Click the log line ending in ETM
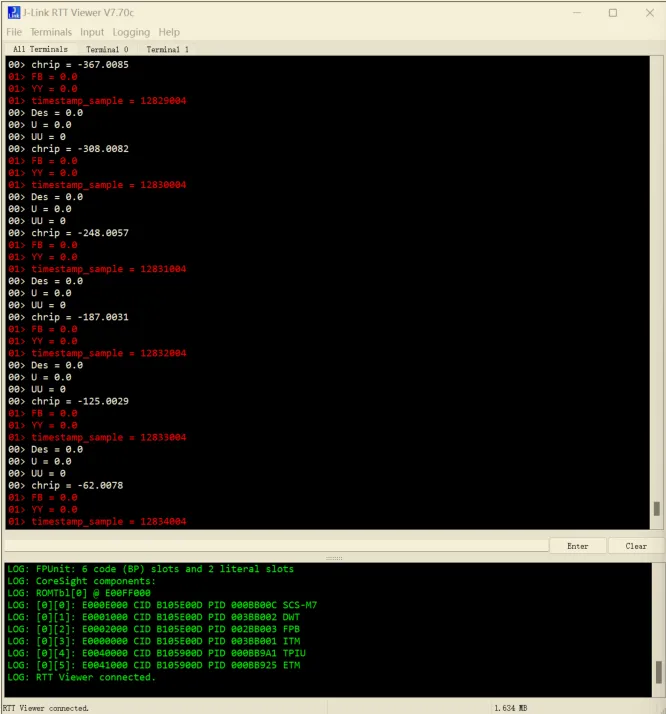666x714 pixels. click(x=153, y=665)
